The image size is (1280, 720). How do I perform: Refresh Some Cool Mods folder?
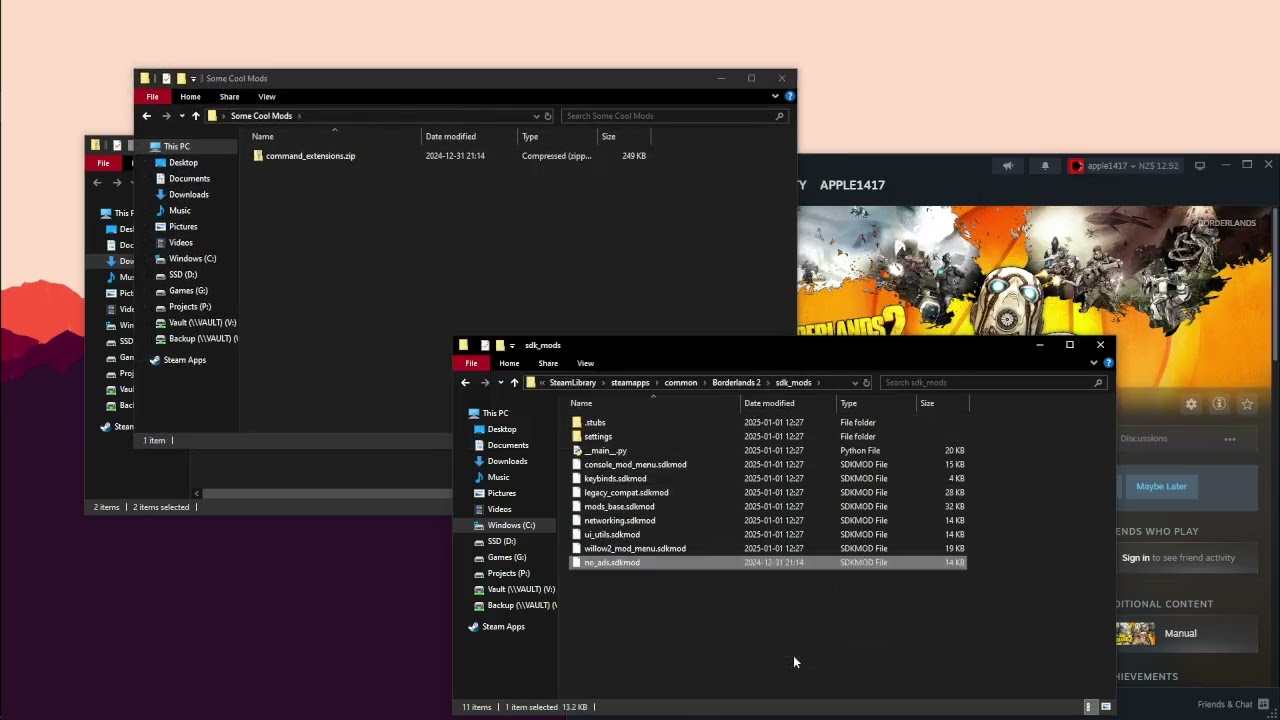[547, 116]
